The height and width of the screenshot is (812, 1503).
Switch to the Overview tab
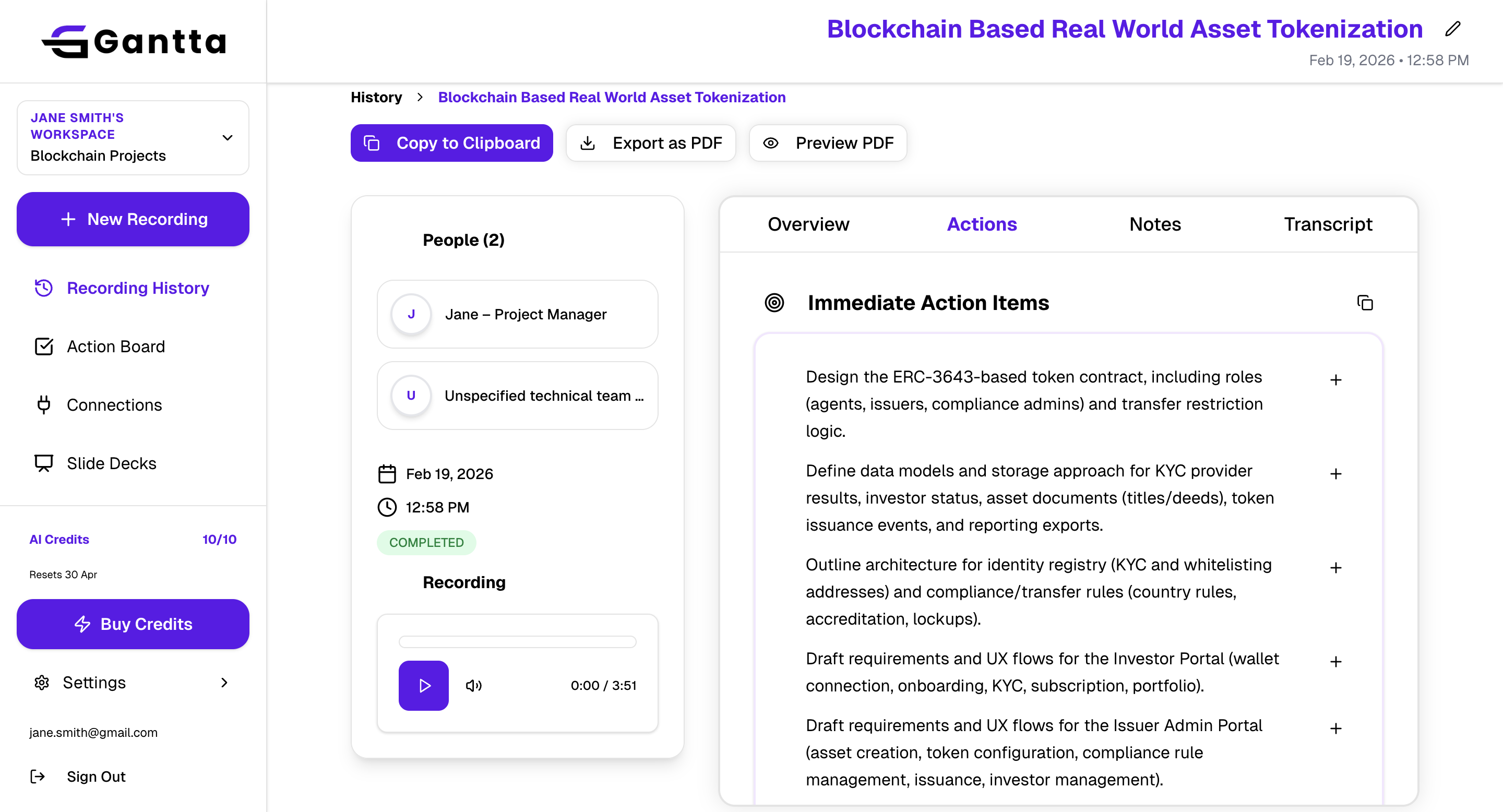(x=808, y=224)
